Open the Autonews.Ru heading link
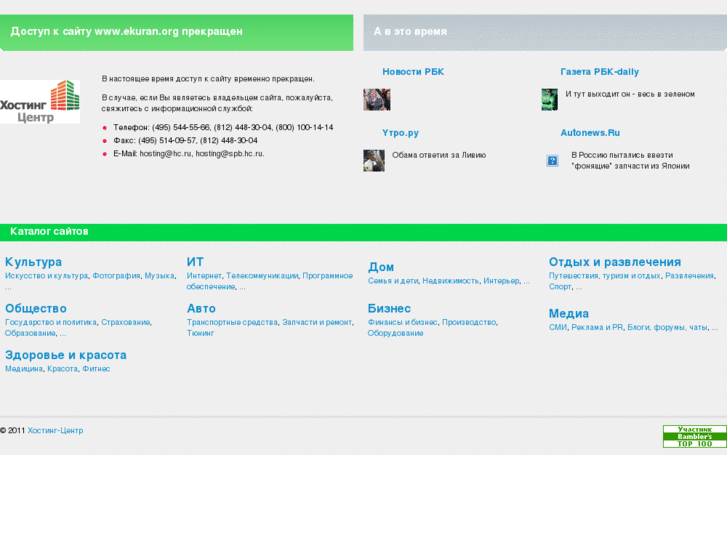 [x=590, y=133]
